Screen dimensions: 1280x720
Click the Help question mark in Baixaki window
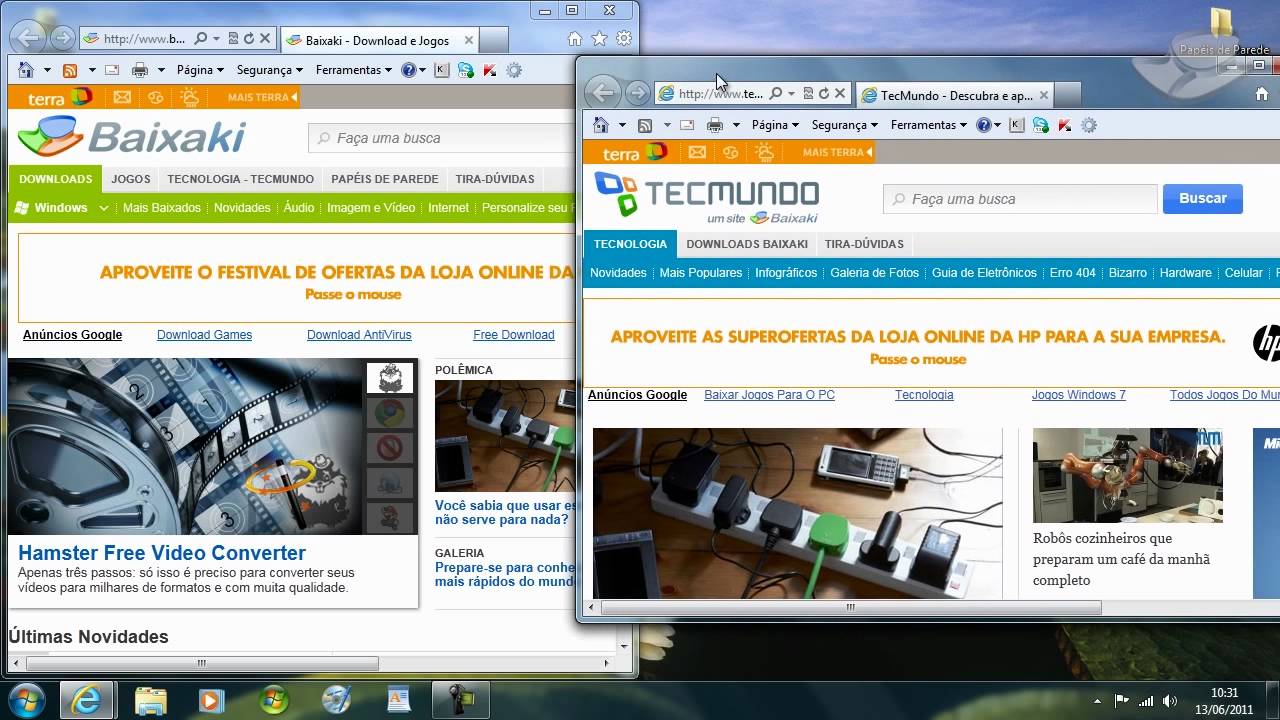[408, 70]
